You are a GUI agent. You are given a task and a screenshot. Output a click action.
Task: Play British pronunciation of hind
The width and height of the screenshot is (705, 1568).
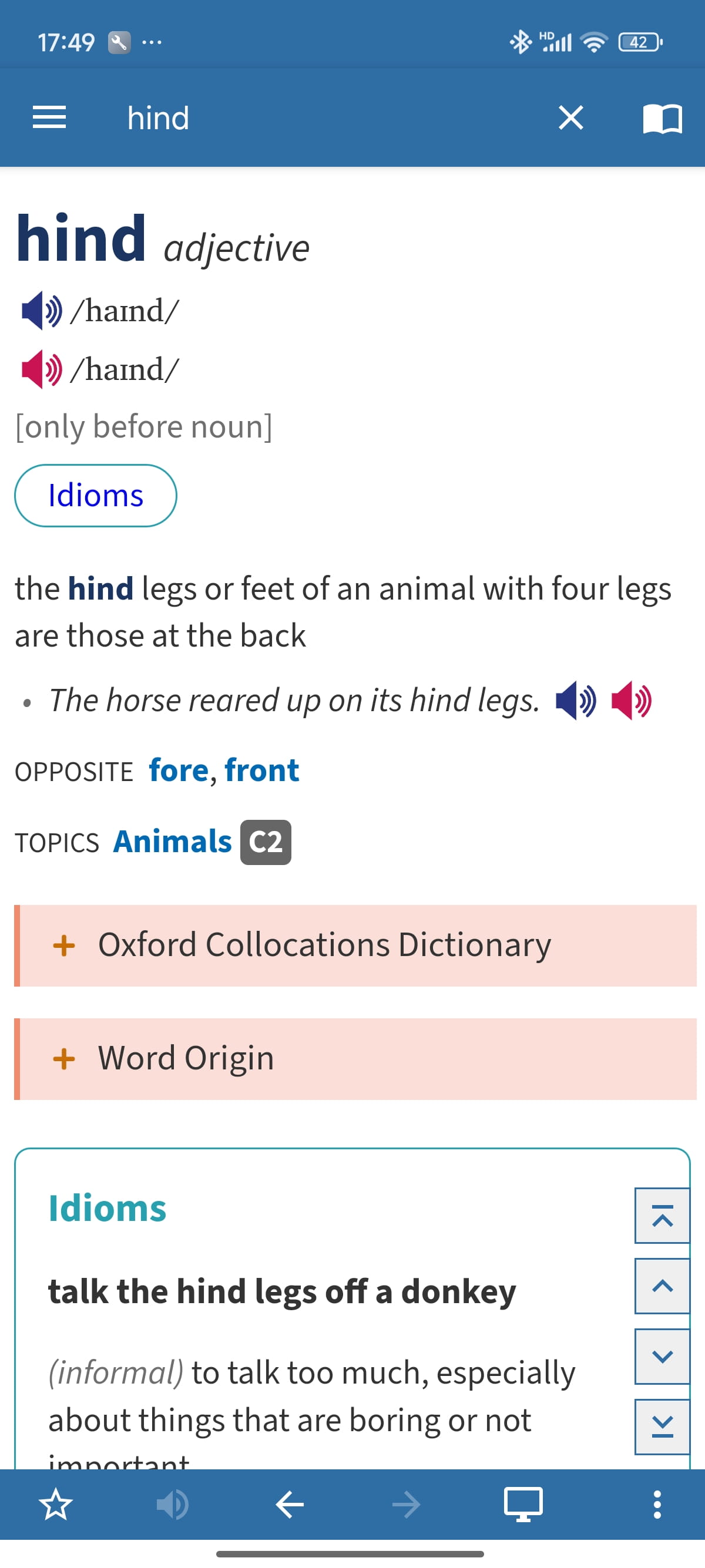(41, 311)
